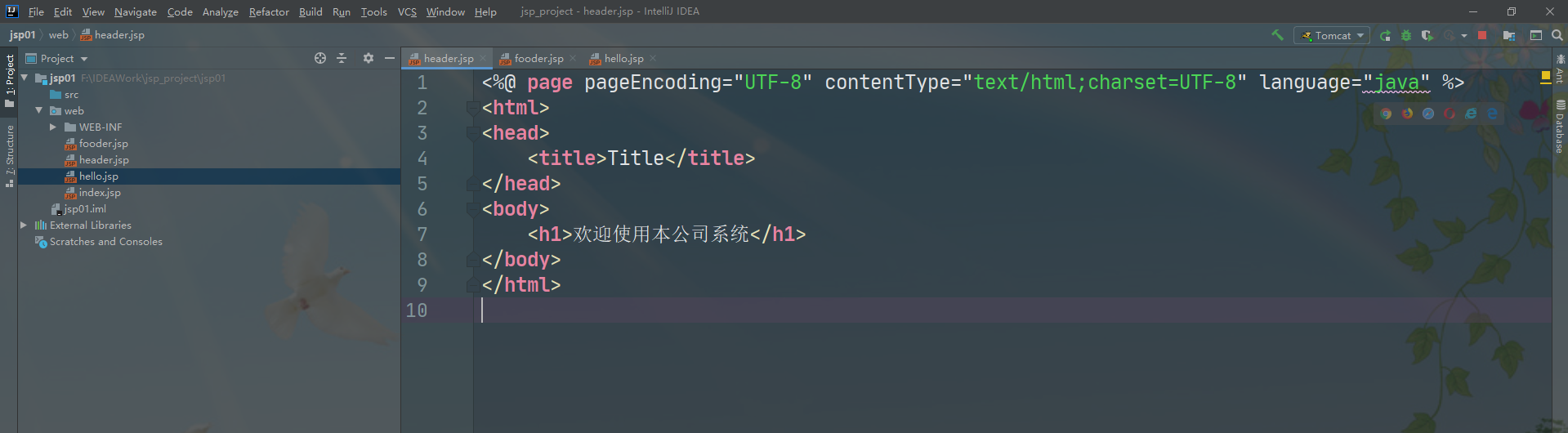Open dropdown arrow beside profiler icon
Image resolution: width=1568 pixels, height=433 pixels.
[1464, 35]
